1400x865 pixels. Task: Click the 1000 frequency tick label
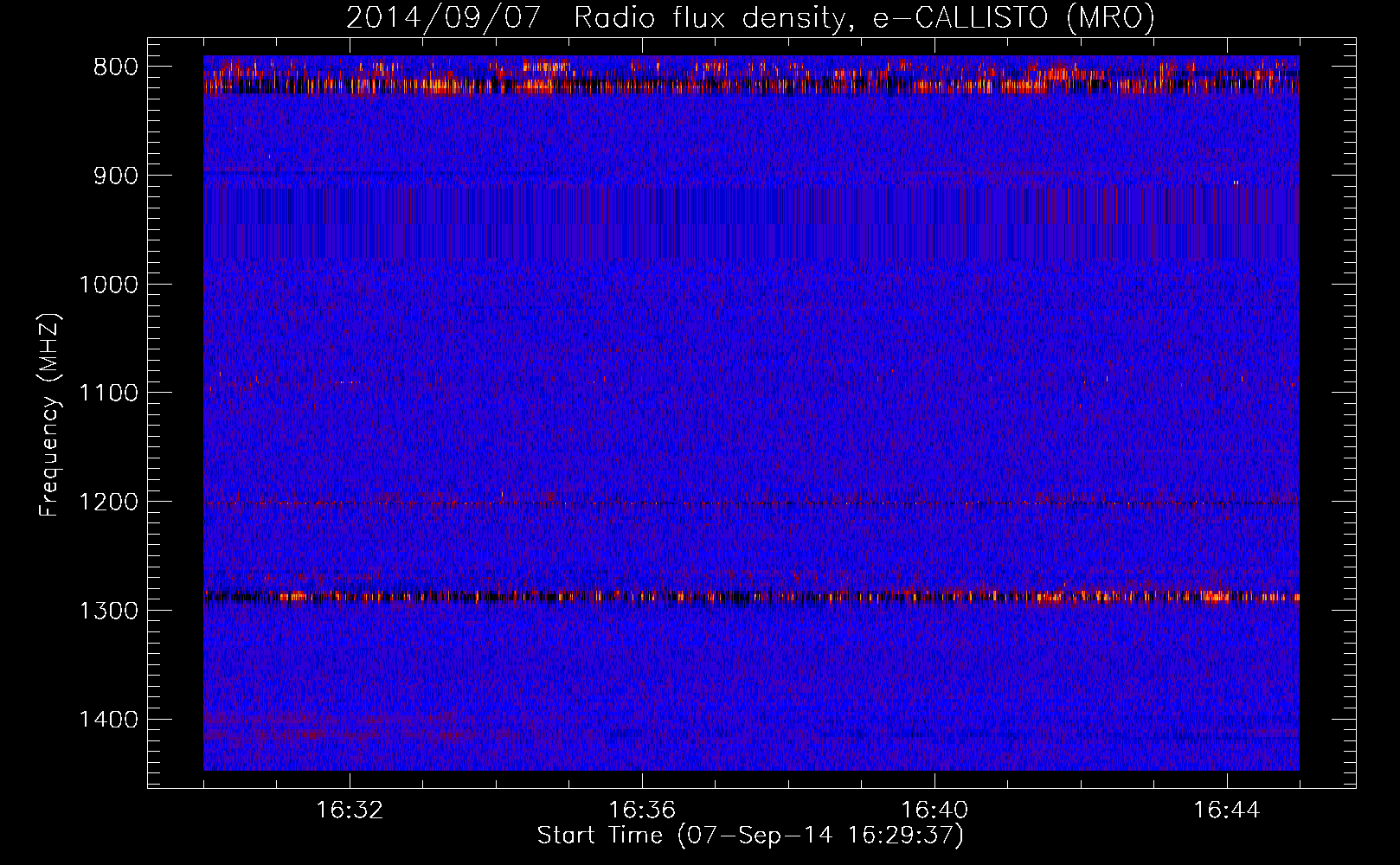108,285
